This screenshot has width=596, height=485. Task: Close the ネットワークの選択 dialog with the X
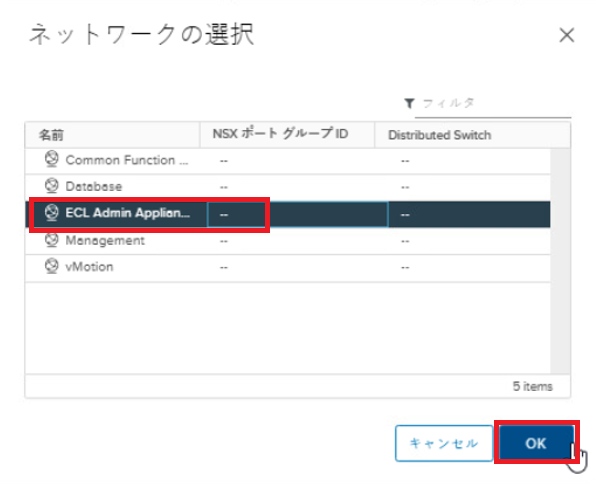click(x=567, y=36)
